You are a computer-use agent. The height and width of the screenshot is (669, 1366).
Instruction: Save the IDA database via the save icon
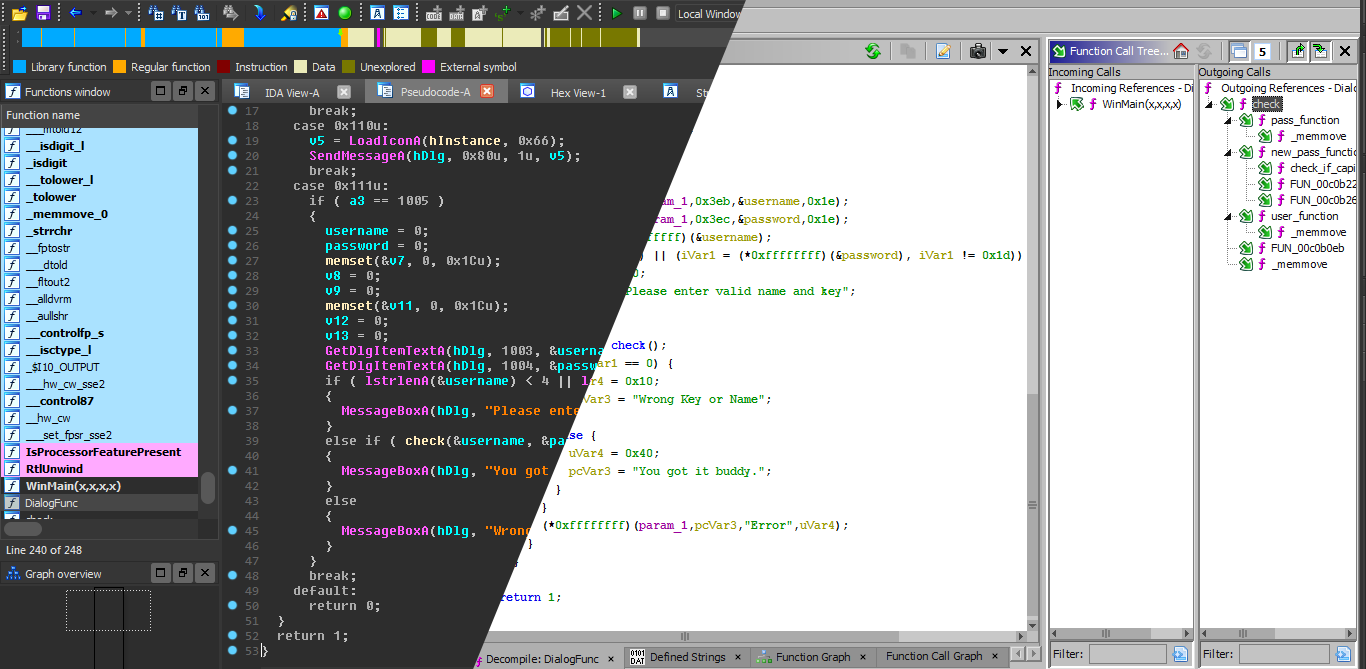[43, 13]
